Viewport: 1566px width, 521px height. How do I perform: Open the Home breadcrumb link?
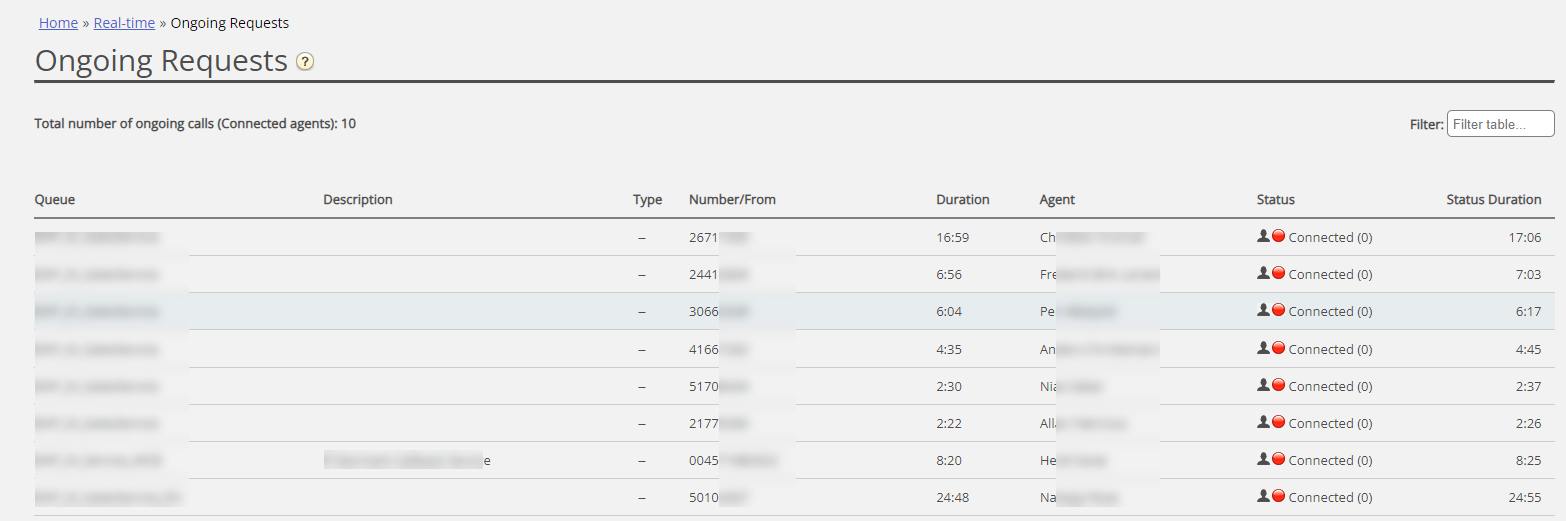click(58, 23)
